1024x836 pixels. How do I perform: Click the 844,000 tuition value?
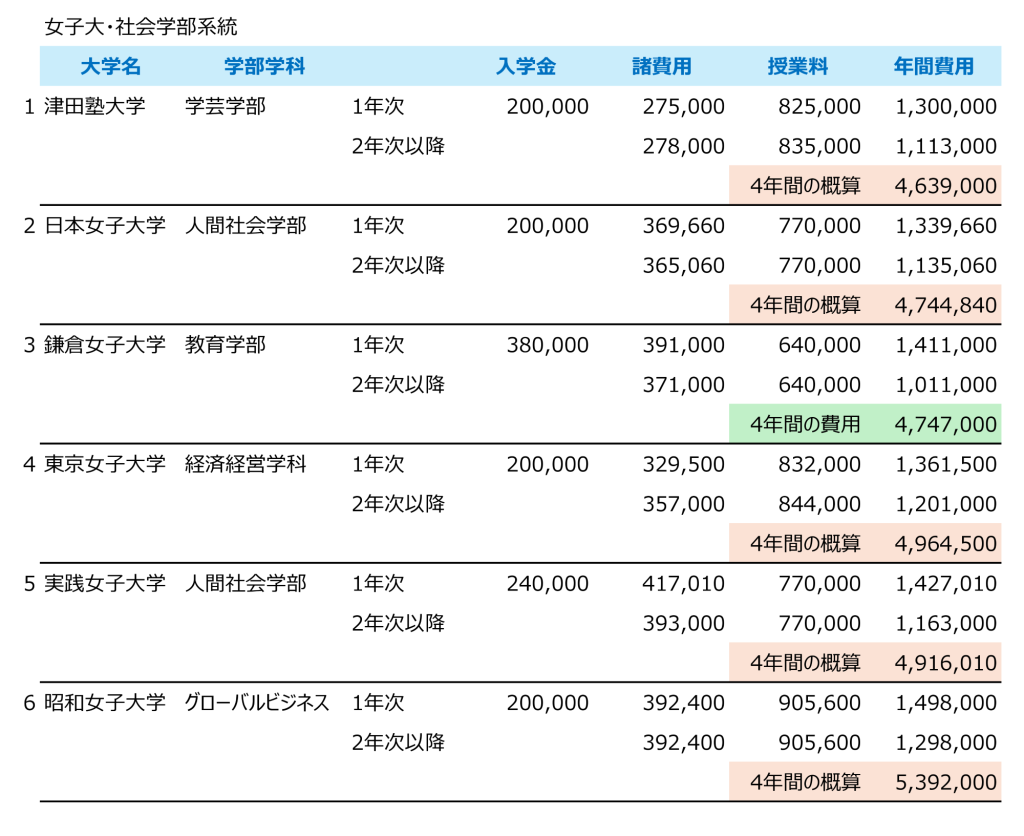point(819,504)
